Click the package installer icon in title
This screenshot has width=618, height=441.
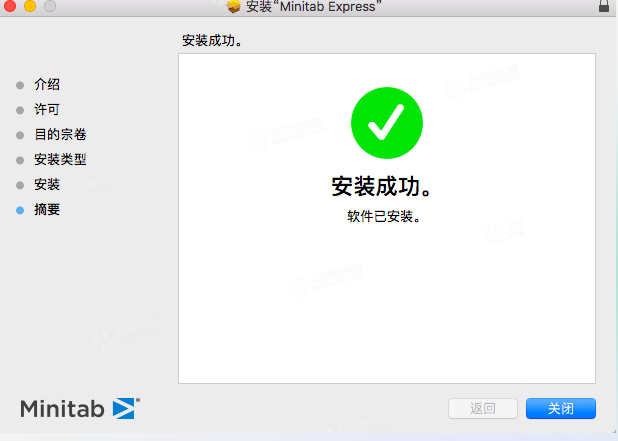click(234, 6)
